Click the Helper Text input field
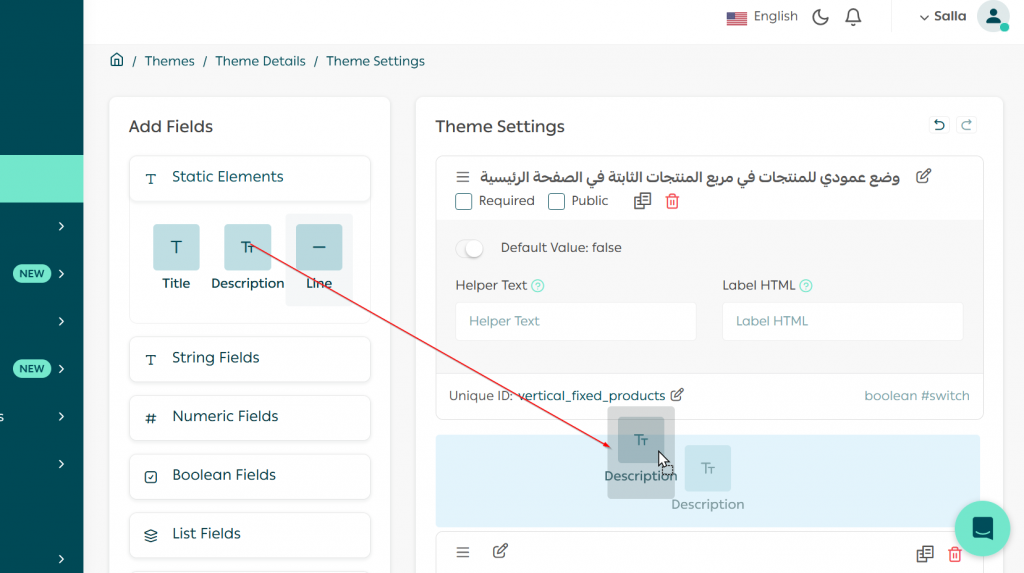 pyautogui.click(x=575, y=321)
